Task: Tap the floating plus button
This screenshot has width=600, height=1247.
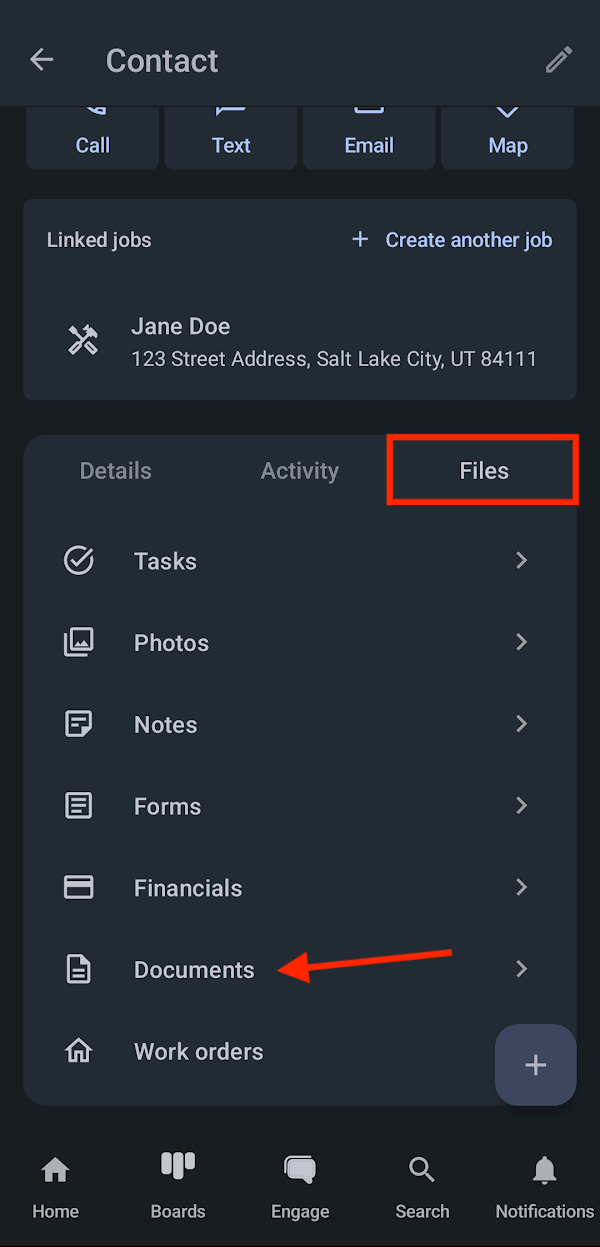Action: point(535,1064)
